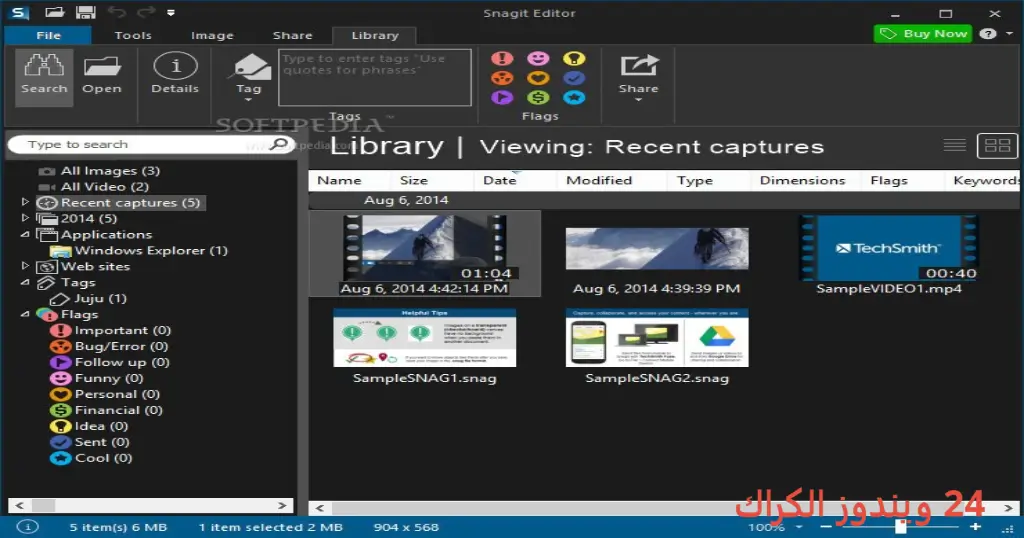
Task: Click the Snagit logo icon in title bar
Action: [20, 12]
